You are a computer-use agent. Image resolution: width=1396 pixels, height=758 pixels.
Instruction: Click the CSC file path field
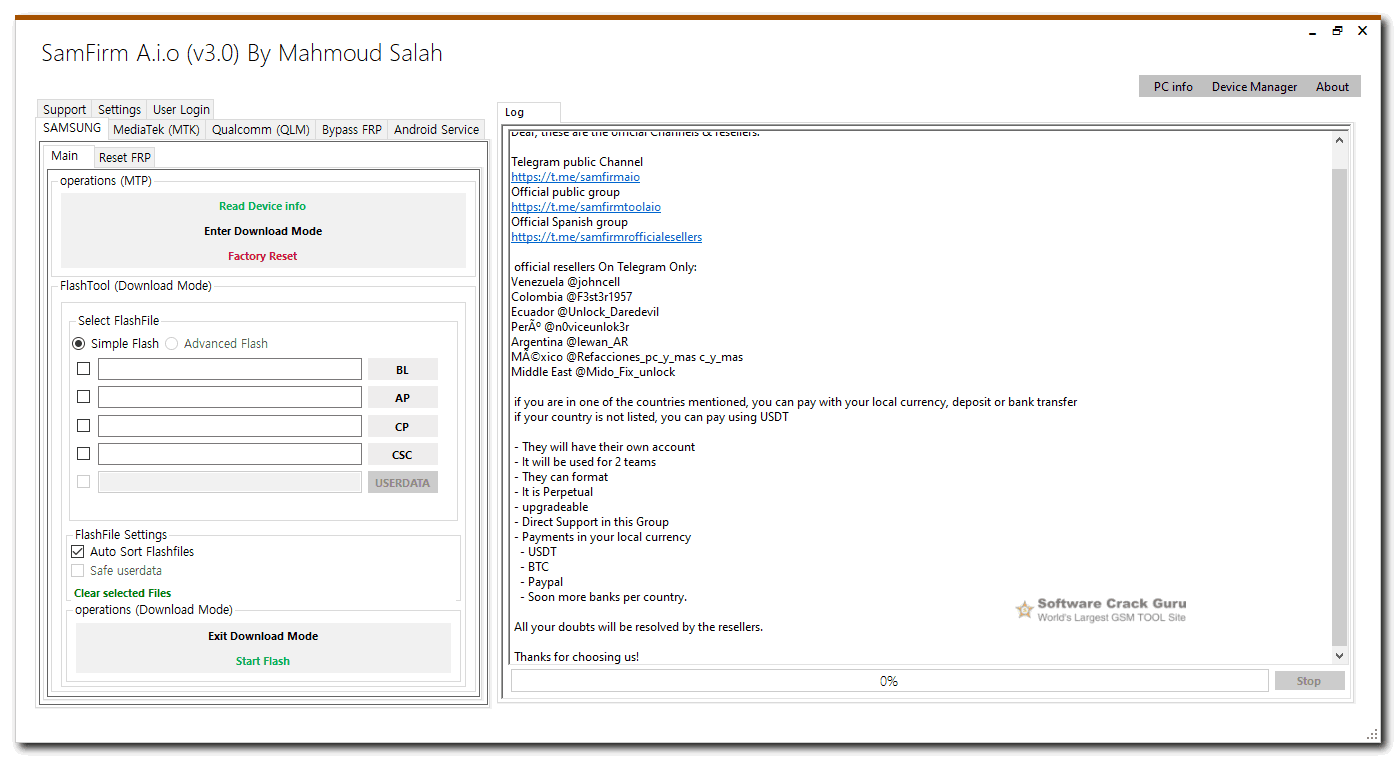tap(230, 454)
